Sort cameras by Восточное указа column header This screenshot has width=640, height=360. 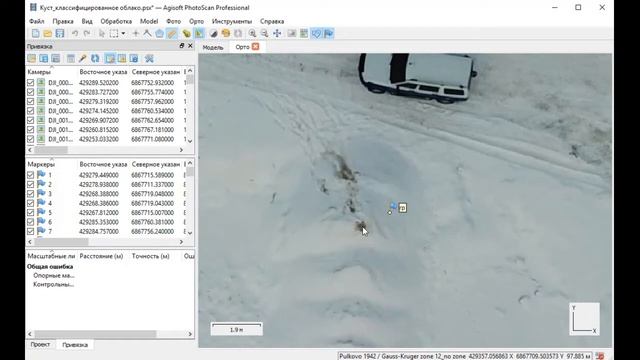103,72
